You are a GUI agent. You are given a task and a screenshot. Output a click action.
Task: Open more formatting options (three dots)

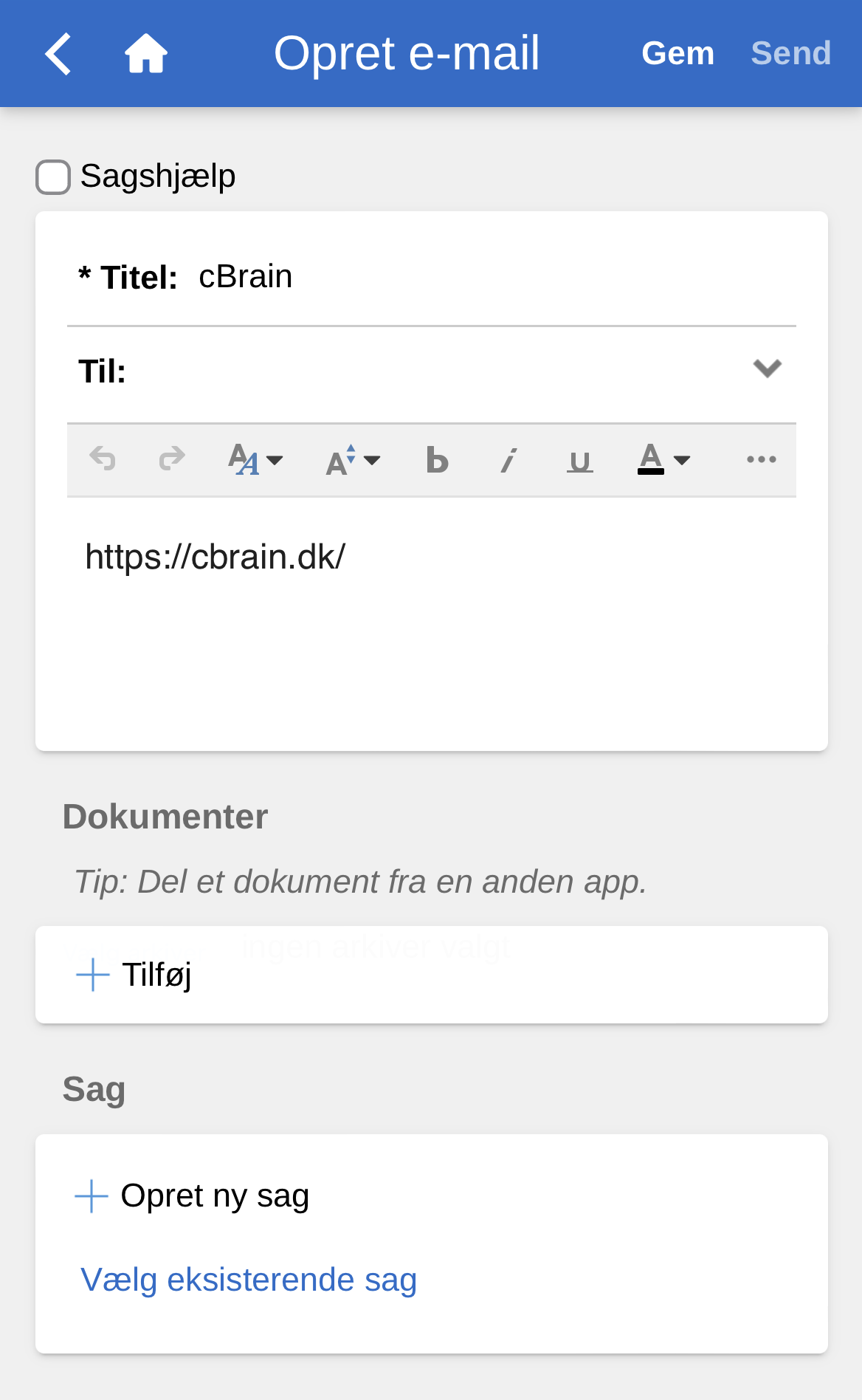[x=761, y=459]
